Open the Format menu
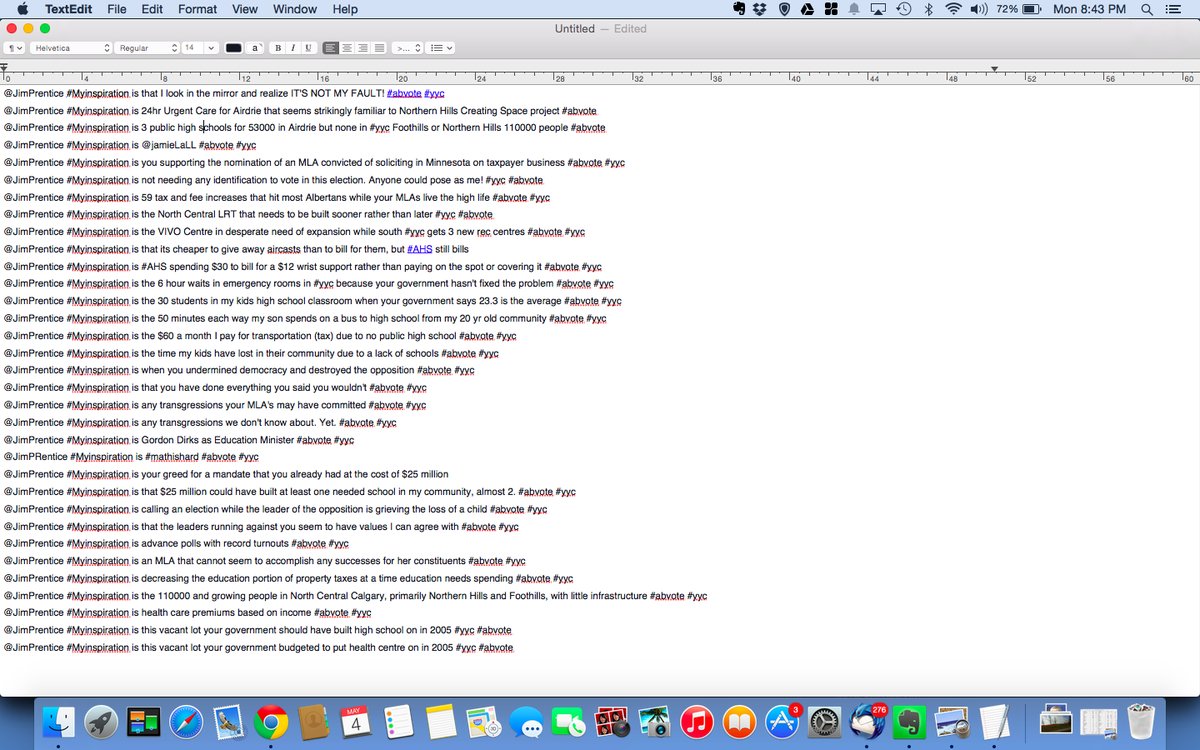Screen dimensions: 1200x750 pyautogui.click(x=197, y=9)
